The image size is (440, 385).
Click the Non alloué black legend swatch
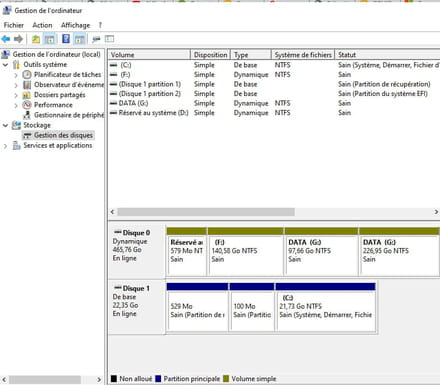click(x=114, y=379)
